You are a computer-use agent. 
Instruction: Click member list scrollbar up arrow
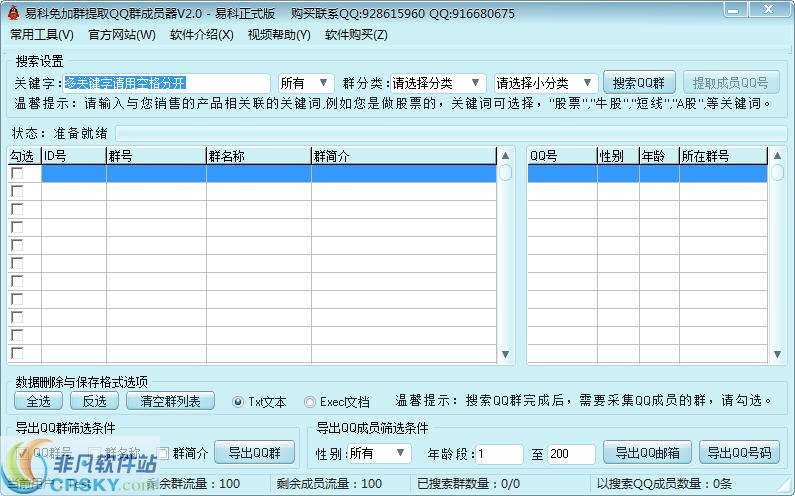coord(777,156)
